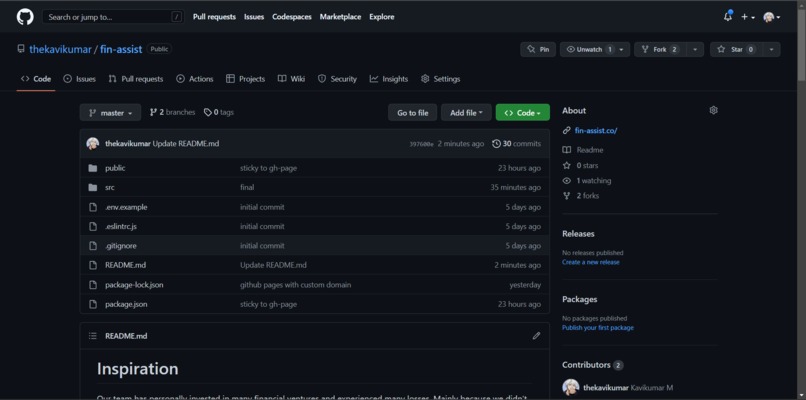Viewport: 806px width, 400px height.
Task: Click thekavikumar contributor avatar
Action: pyautogui.click(x=571, y=387)
